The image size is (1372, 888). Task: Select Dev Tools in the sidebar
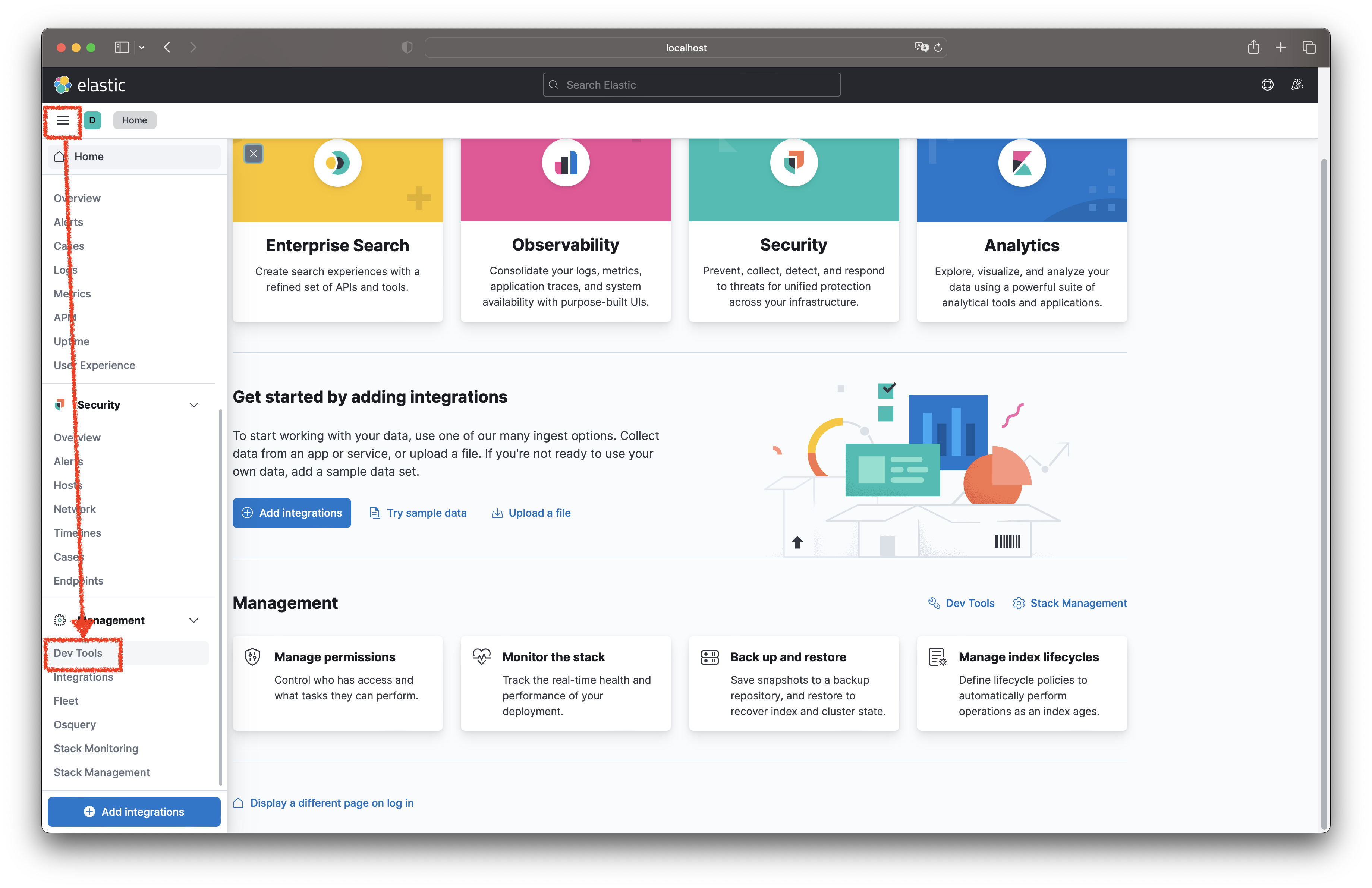(78, 653)
